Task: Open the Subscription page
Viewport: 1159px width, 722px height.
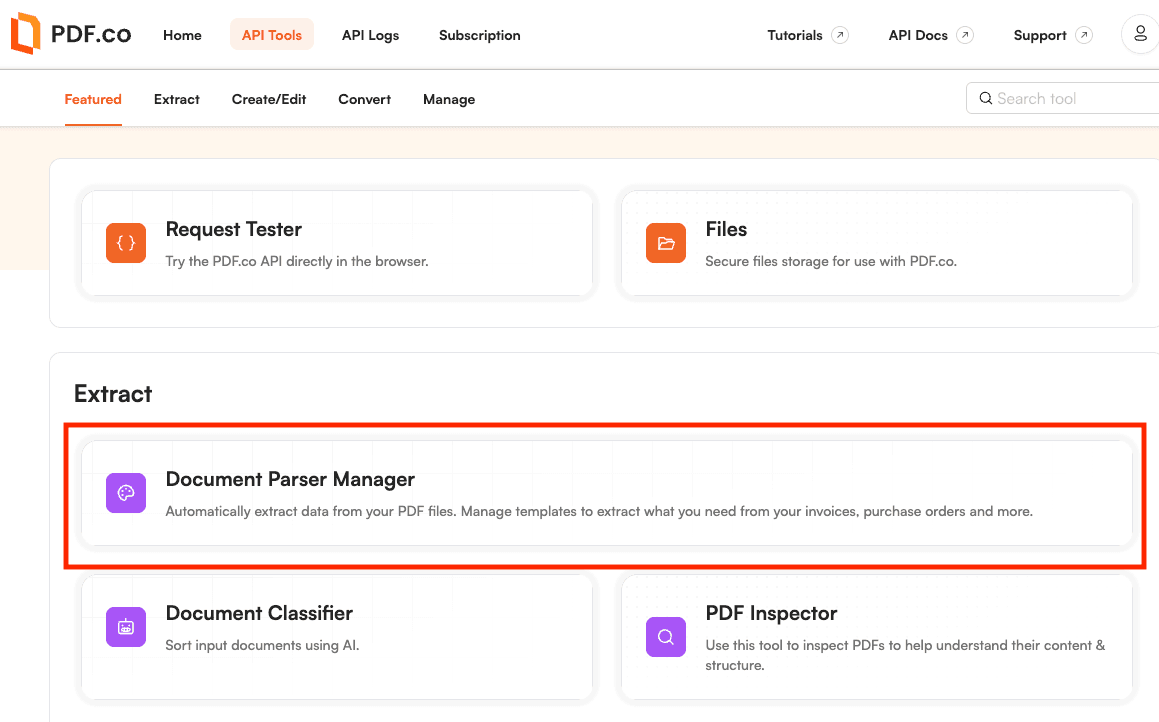Action: [479, 35]
